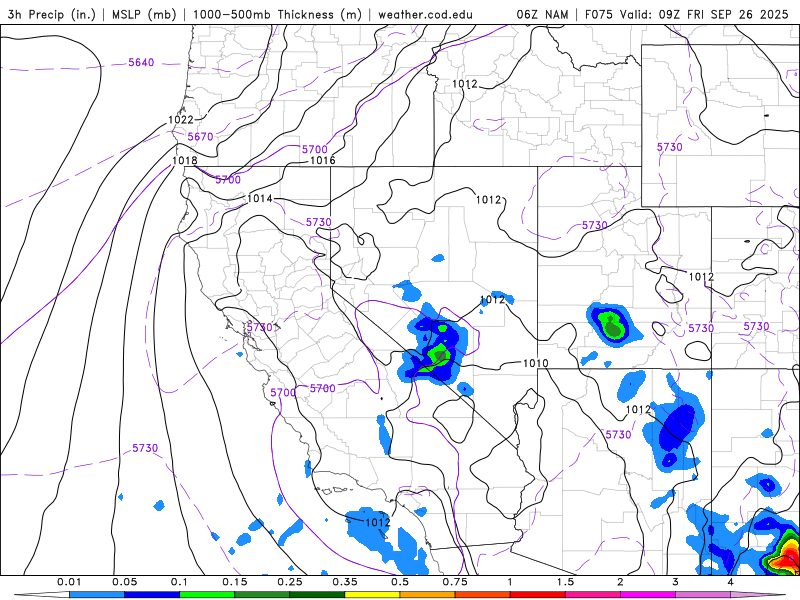
Task: Click the 0.25 legend value
Action: pyautogui.click(x=290, y=582)
